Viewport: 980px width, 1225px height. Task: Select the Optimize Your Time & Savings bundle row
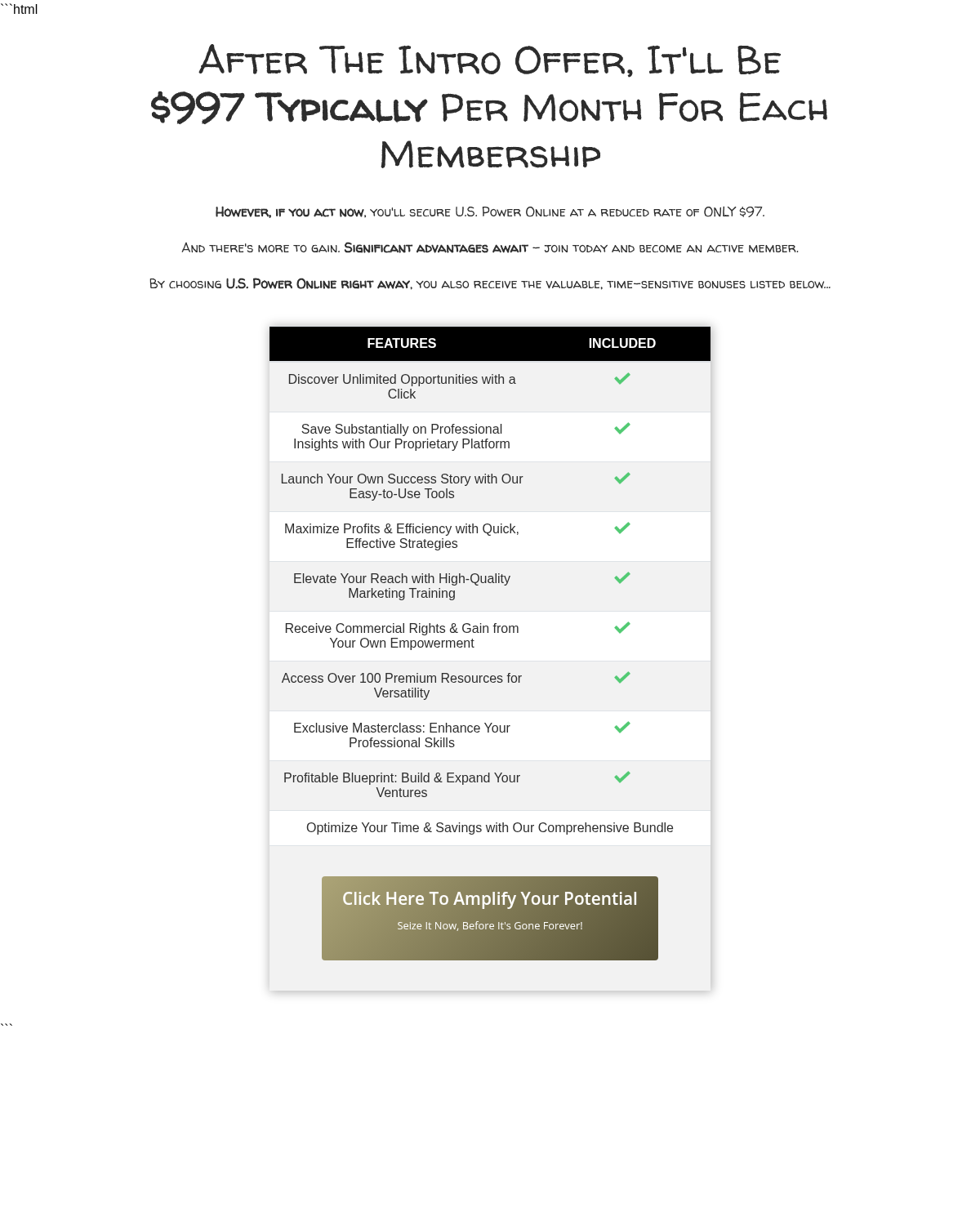click(490, 828)
